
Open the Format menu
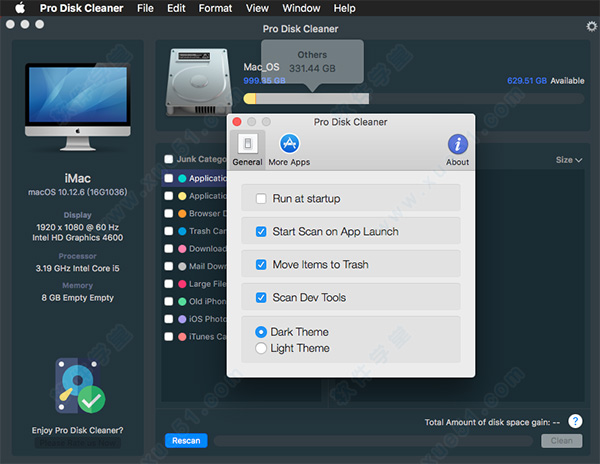coord(215,8)
